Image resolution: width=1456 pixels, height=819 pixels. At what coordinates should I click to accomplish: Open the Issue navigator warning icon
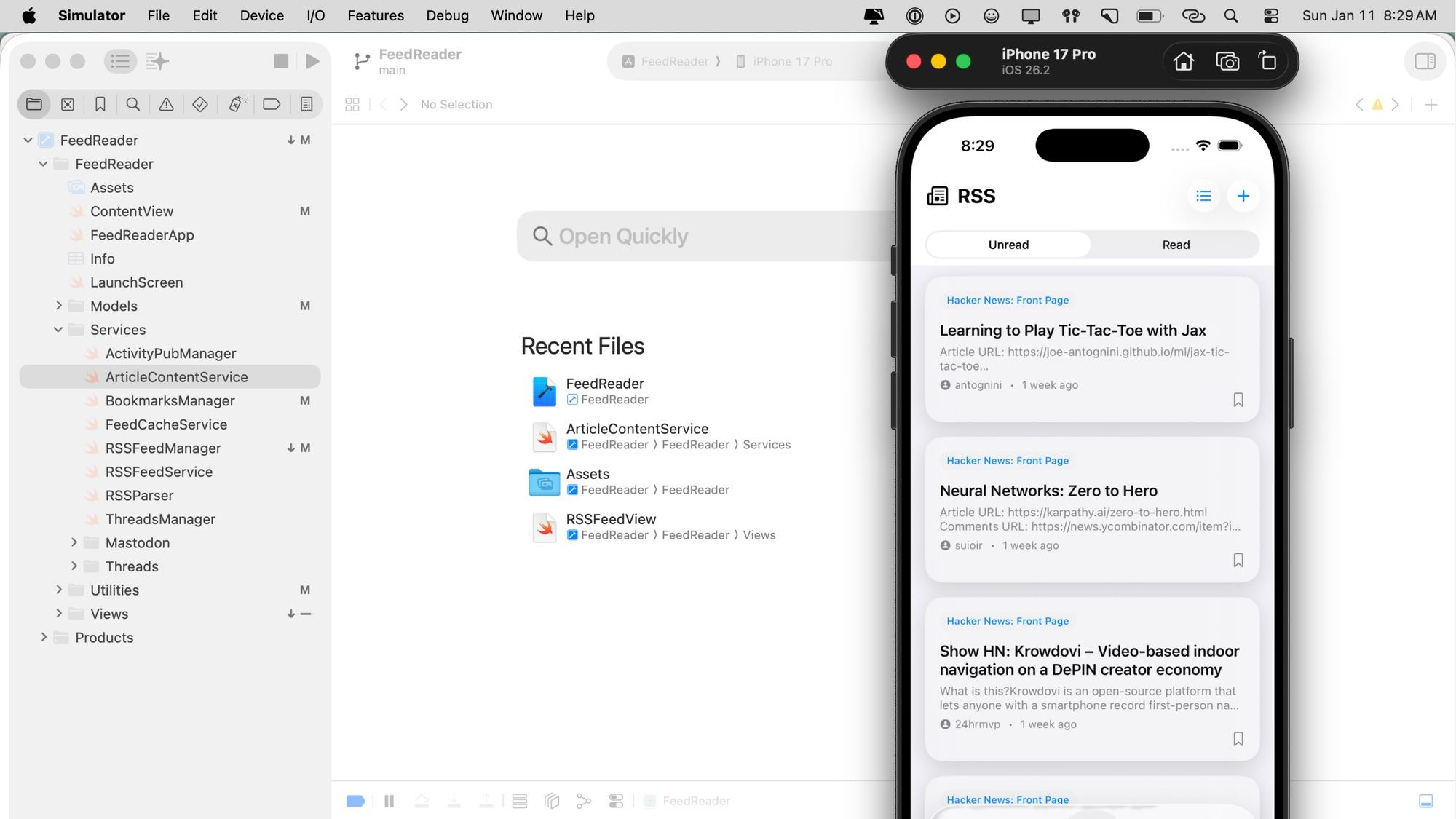coord(166,104)
